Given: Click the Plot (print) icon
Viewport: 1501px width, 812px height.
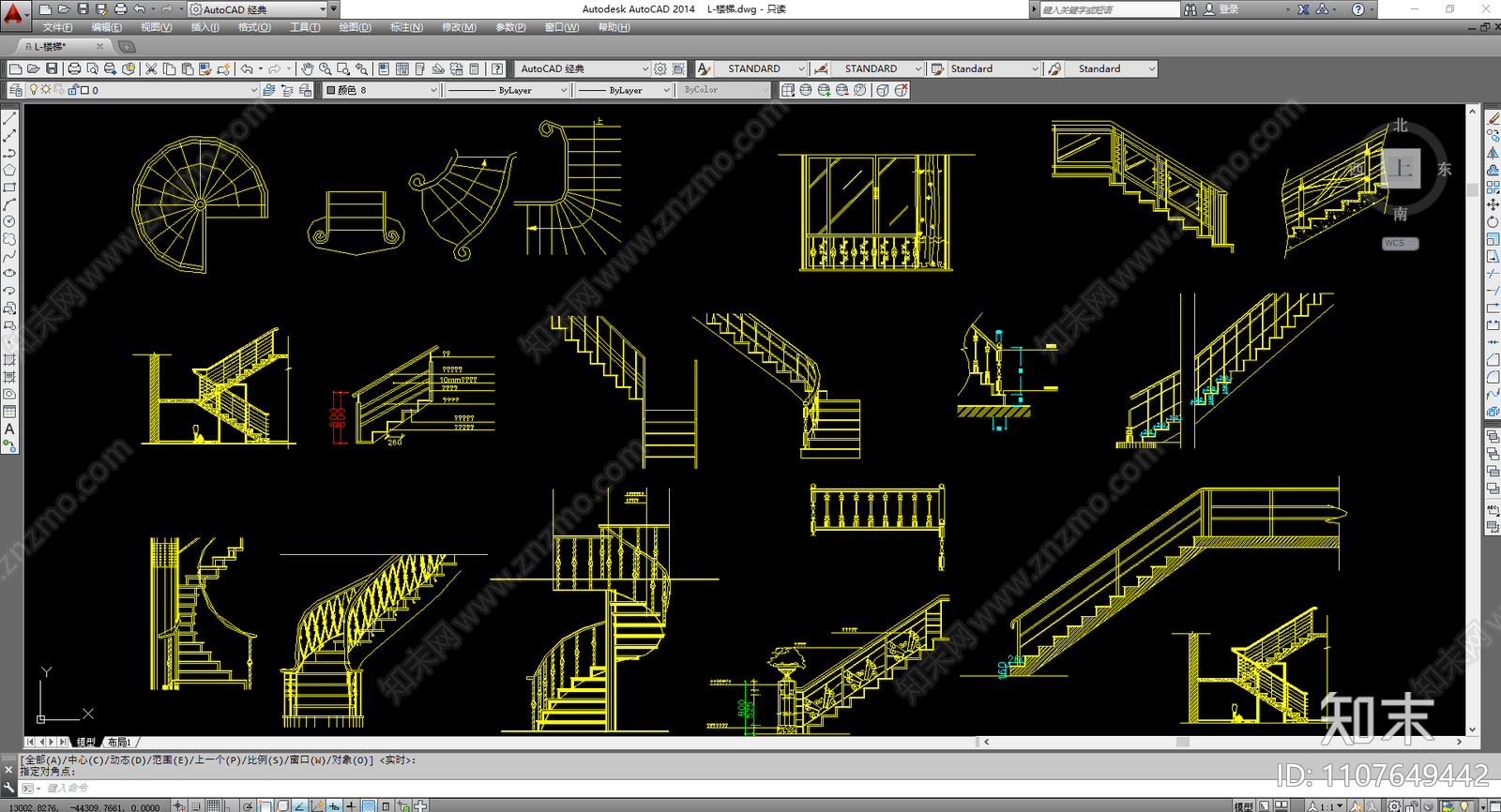Looking at the screenshot, I should click(74, 68).
